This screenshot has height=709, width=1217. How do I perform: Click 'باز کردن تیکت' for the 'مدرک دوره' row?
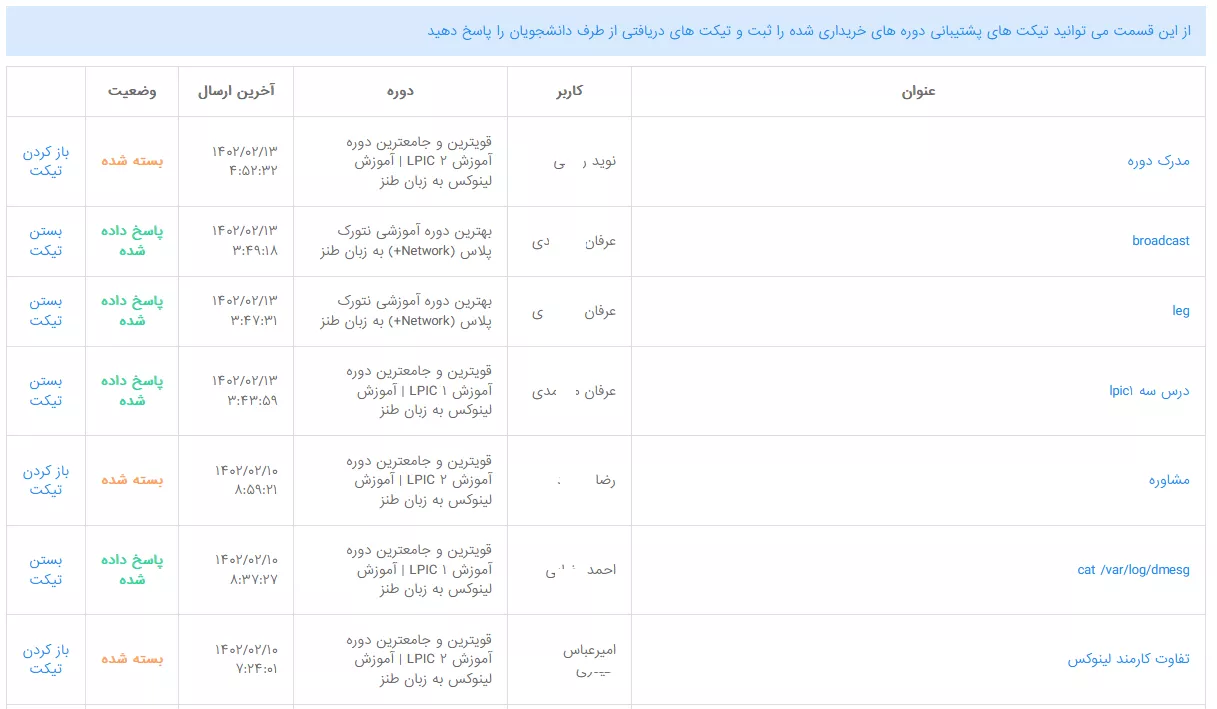[46, 161]
